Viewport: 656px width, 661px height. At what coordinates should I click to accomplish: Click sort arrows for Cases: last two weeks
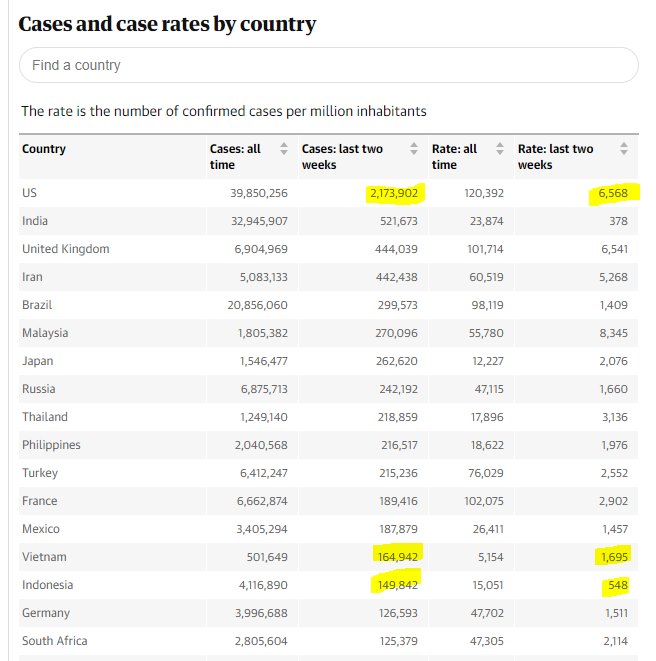coord(414,149)
